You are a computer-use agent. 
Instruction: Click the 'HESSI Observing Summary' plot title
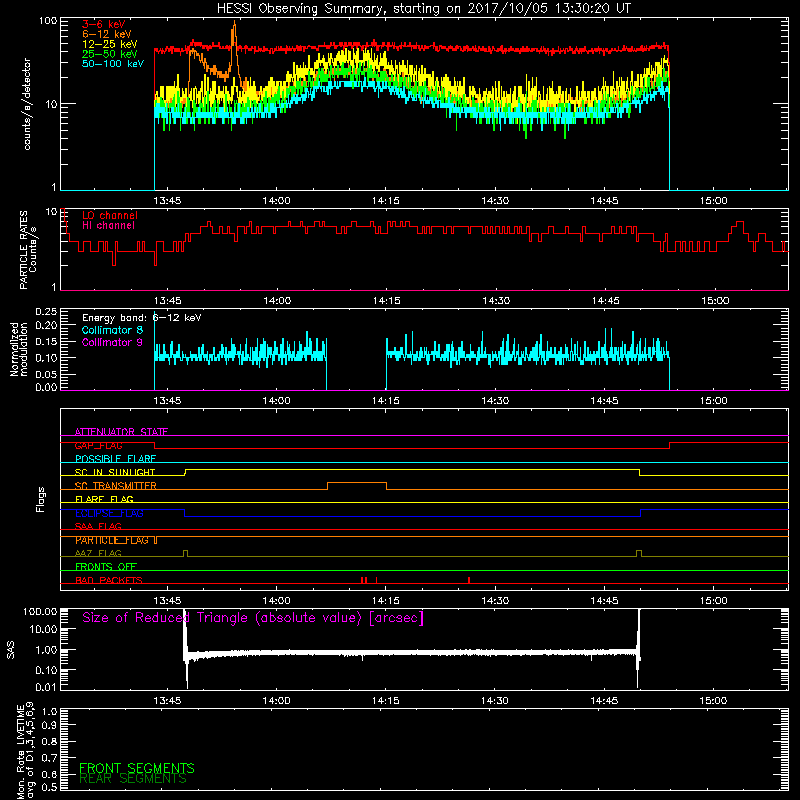(424, 8)
